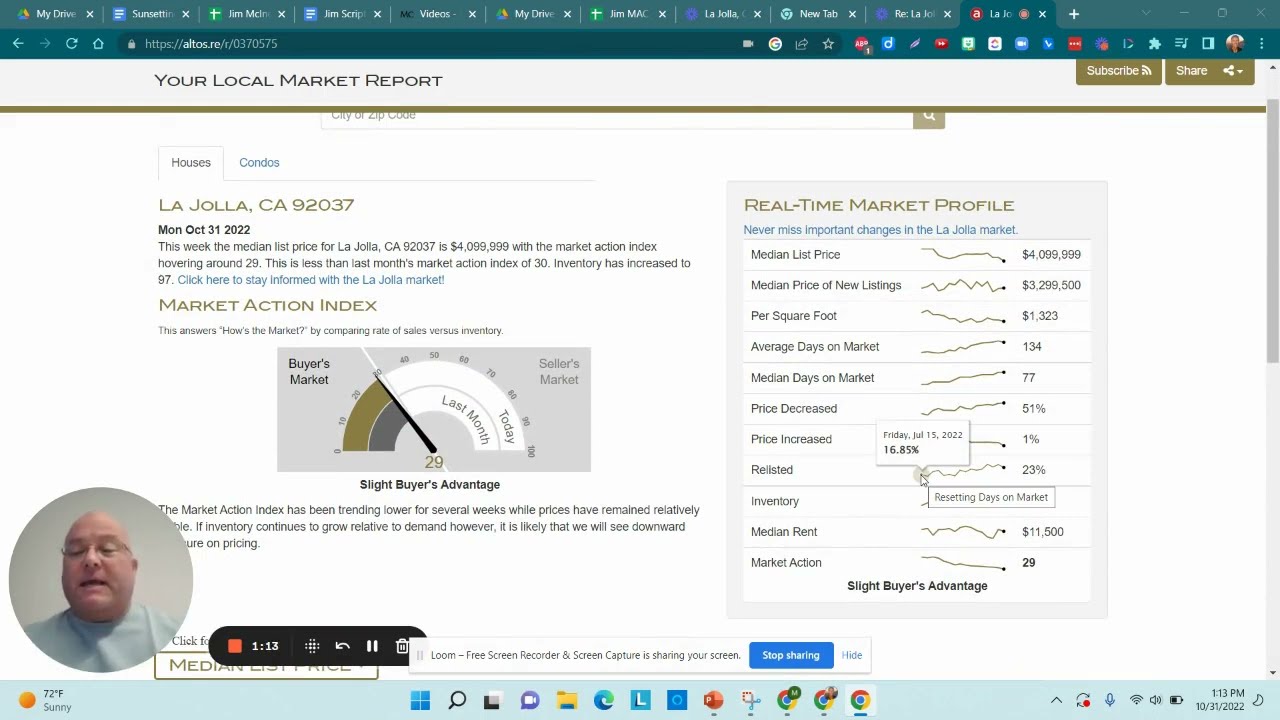This screenshot has width=1280, height=720.
Task: Open the Videos browser tab
Action: click(436, 14)
